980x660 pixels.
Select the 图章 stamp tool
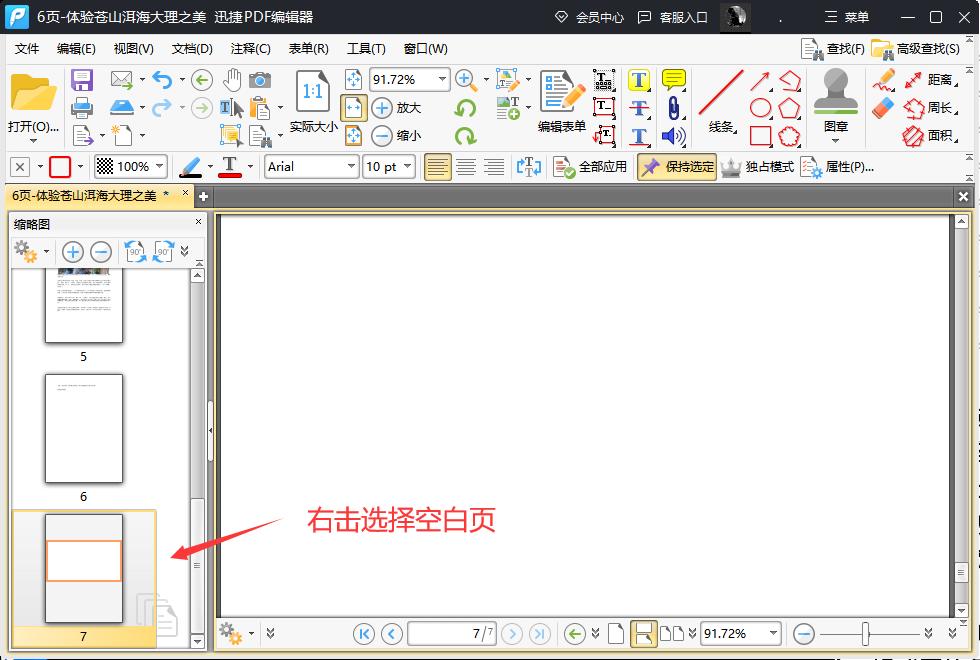[x=836, y=100]
